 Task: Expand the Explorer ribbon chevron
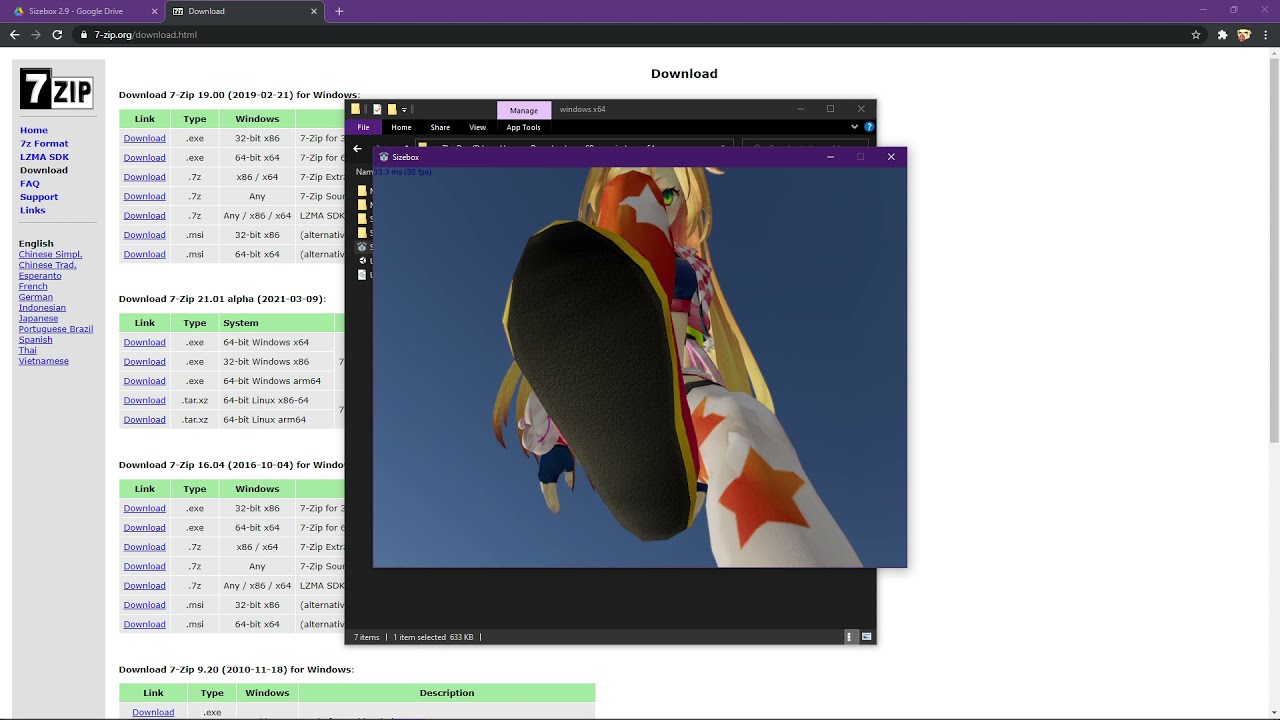pyautogui.click(x=854, y=127)
